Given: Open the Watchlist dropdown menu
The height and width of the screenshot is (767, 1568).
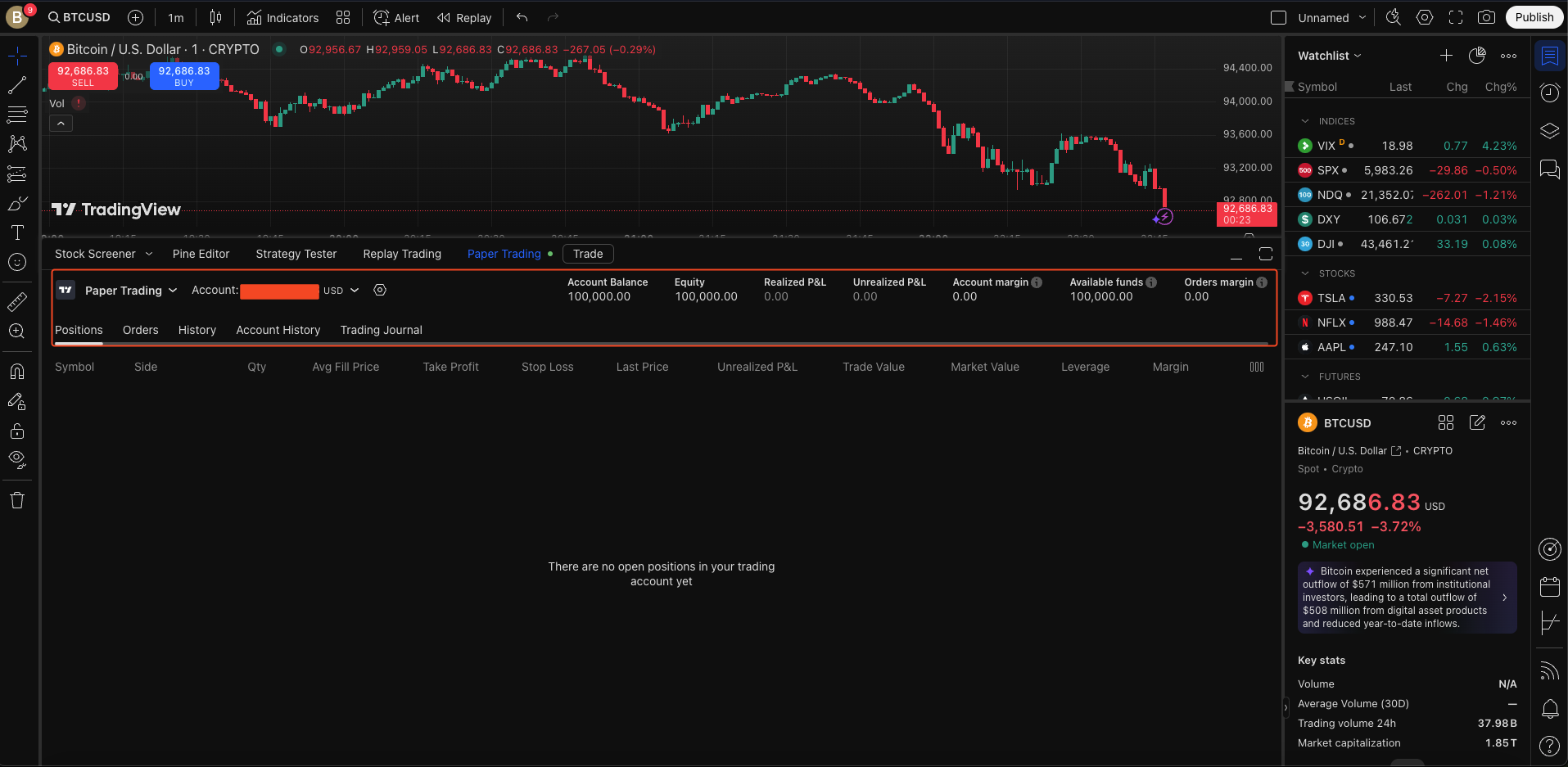Looking at the screenshot, I should click(1330, 56).
